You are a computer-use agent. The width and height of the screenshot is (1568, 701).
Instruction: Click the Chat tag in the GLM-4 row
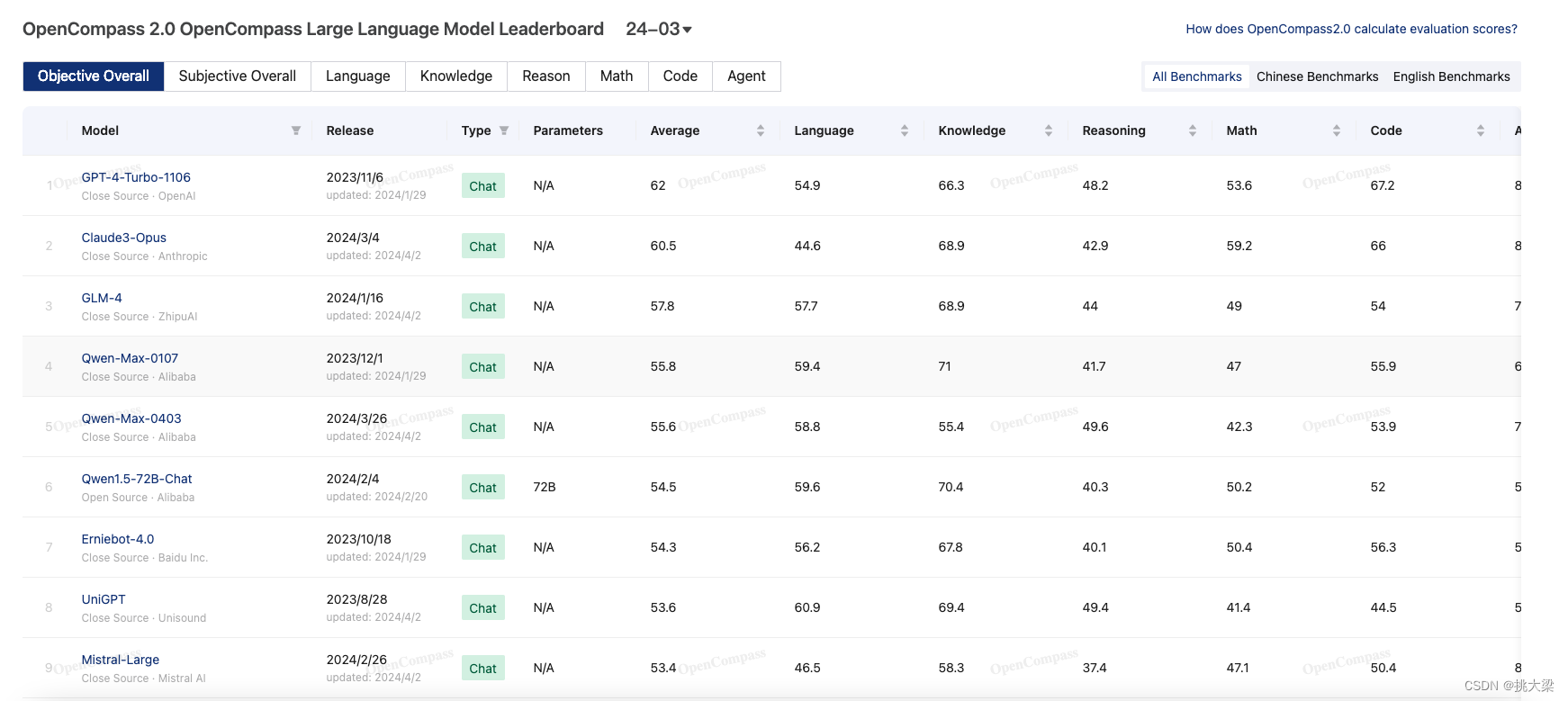[483, 307]
